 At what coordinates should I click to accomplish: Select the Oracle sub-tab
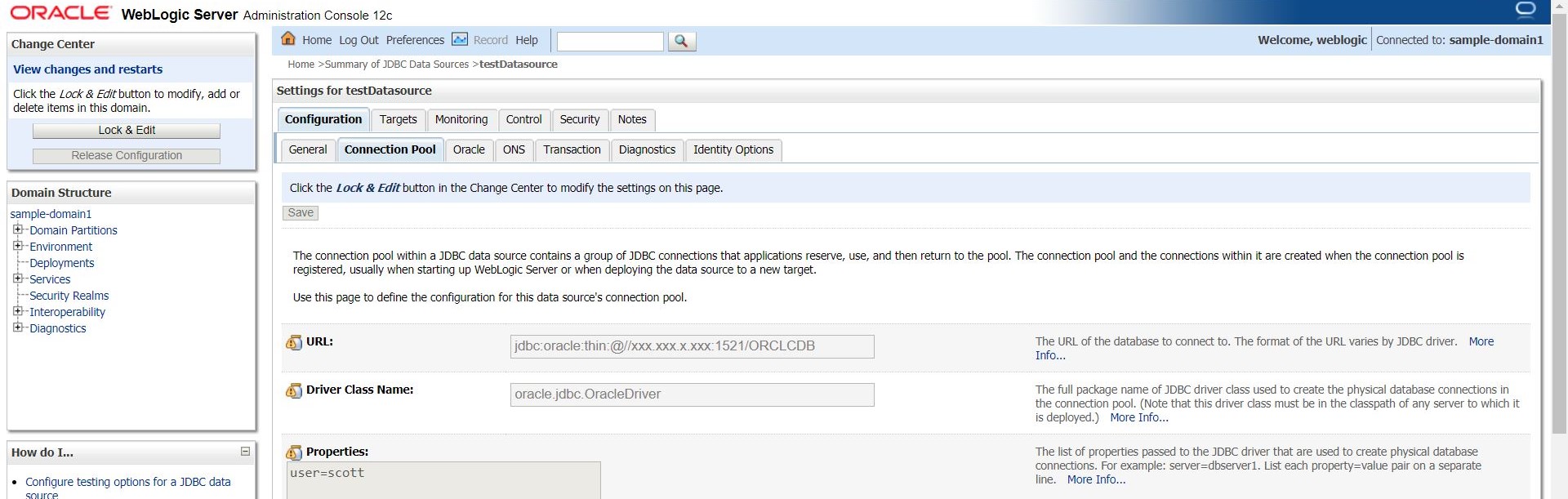pos(469,149)
